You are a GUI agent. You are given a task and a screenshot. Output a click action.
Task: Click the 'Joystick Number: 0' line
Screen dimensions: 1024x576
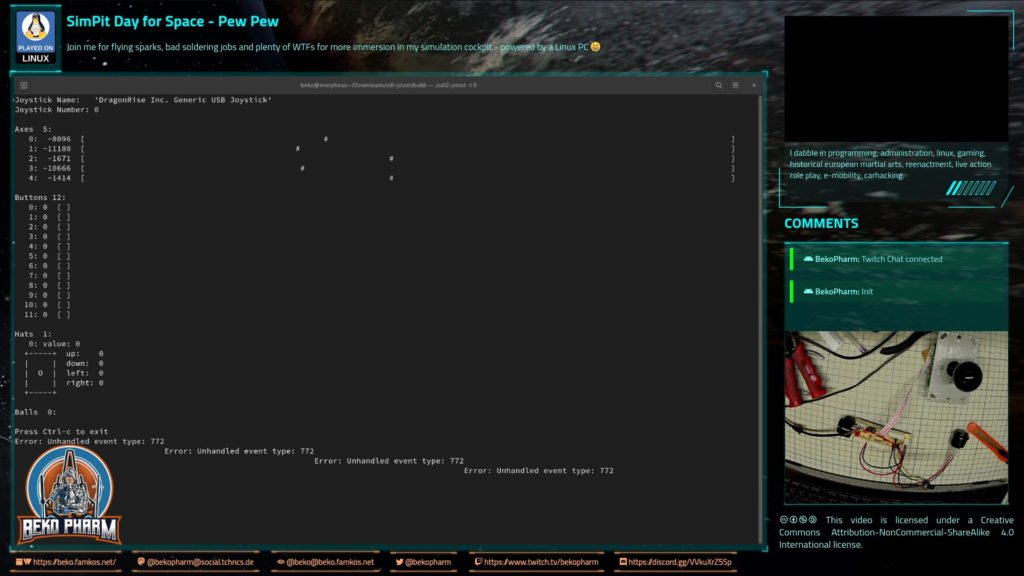click(x=57, y=110)
